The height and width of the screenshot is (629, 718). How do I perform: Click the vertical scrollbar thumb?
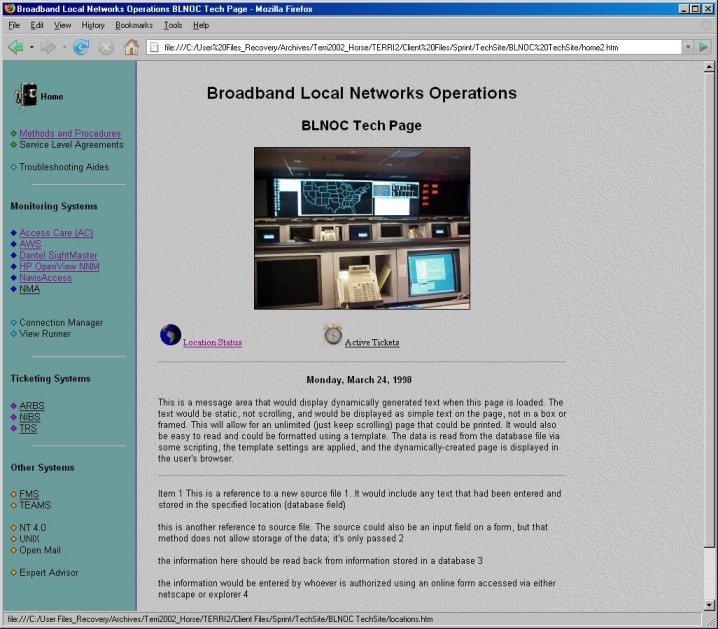(709, 310)
